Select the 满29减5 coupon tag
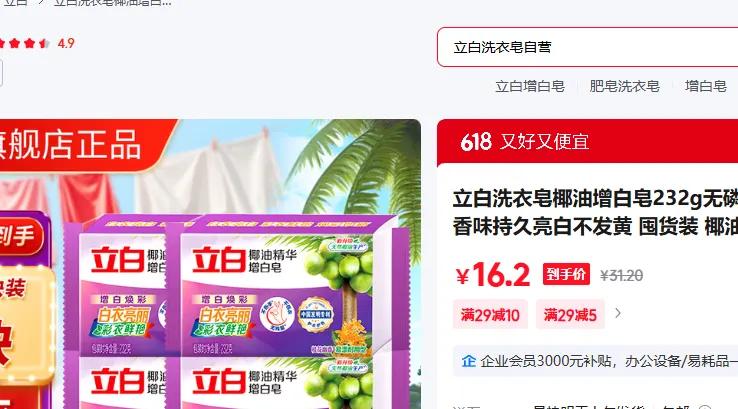This screenshot has width=738, height=409. (x=570, y=314)
